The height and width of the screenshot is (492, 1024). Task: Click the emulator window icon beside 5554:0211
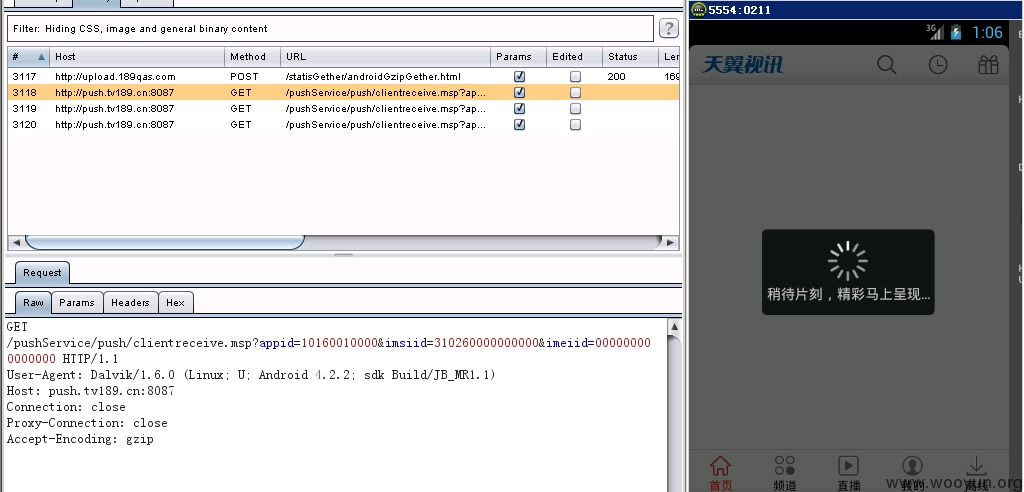[x=699, y=10]
